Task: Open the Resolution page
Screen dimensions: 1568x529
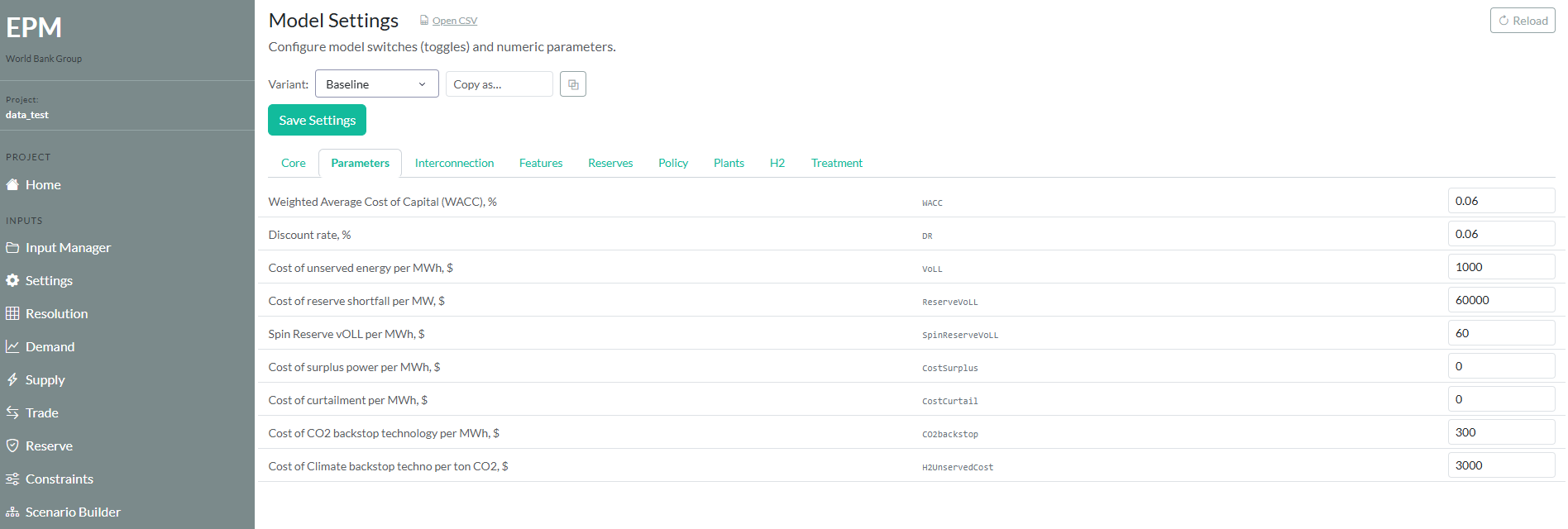Action: (56, 314)
